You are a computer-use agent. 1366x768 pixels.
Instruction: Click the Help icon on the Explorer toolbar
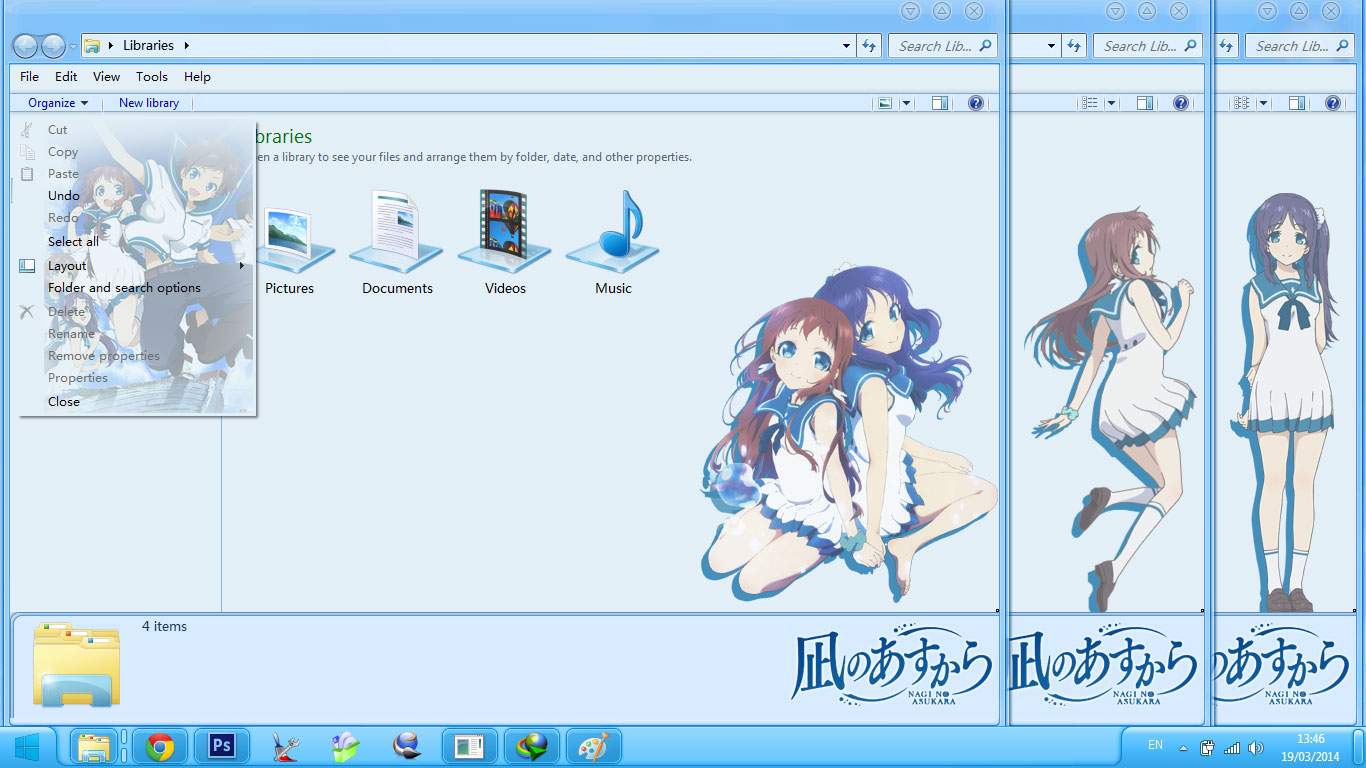click(973, 102)
